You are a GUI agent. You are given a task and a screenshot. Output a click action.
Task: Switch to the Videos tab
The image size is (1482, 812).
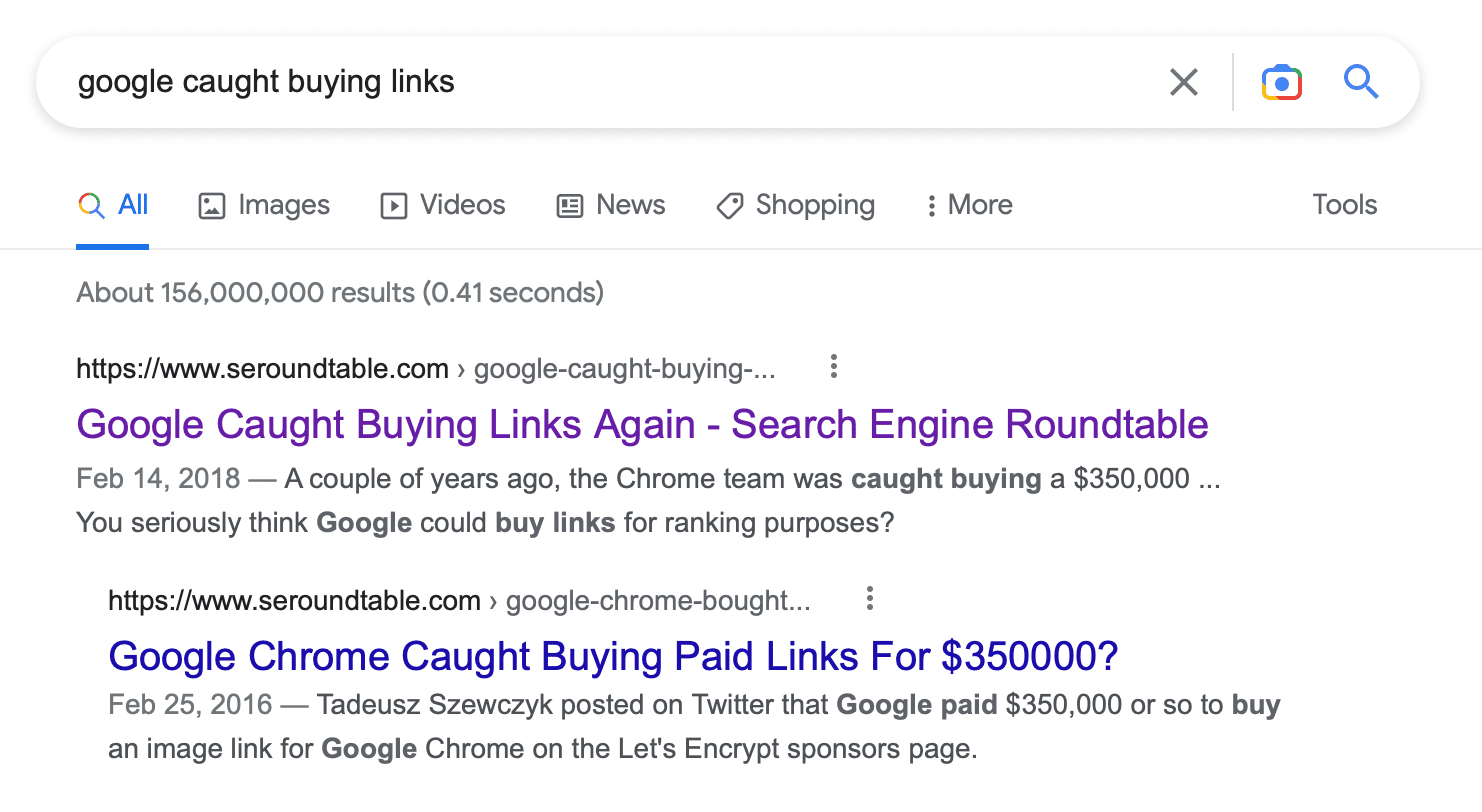(443, 205)
